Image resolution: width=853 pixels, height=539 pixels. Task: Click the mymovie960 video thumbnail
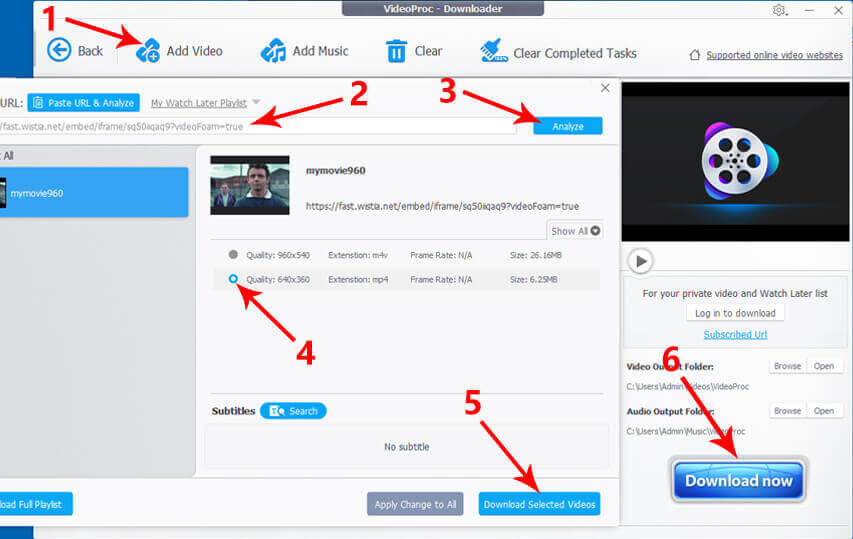tap(250, 185)
